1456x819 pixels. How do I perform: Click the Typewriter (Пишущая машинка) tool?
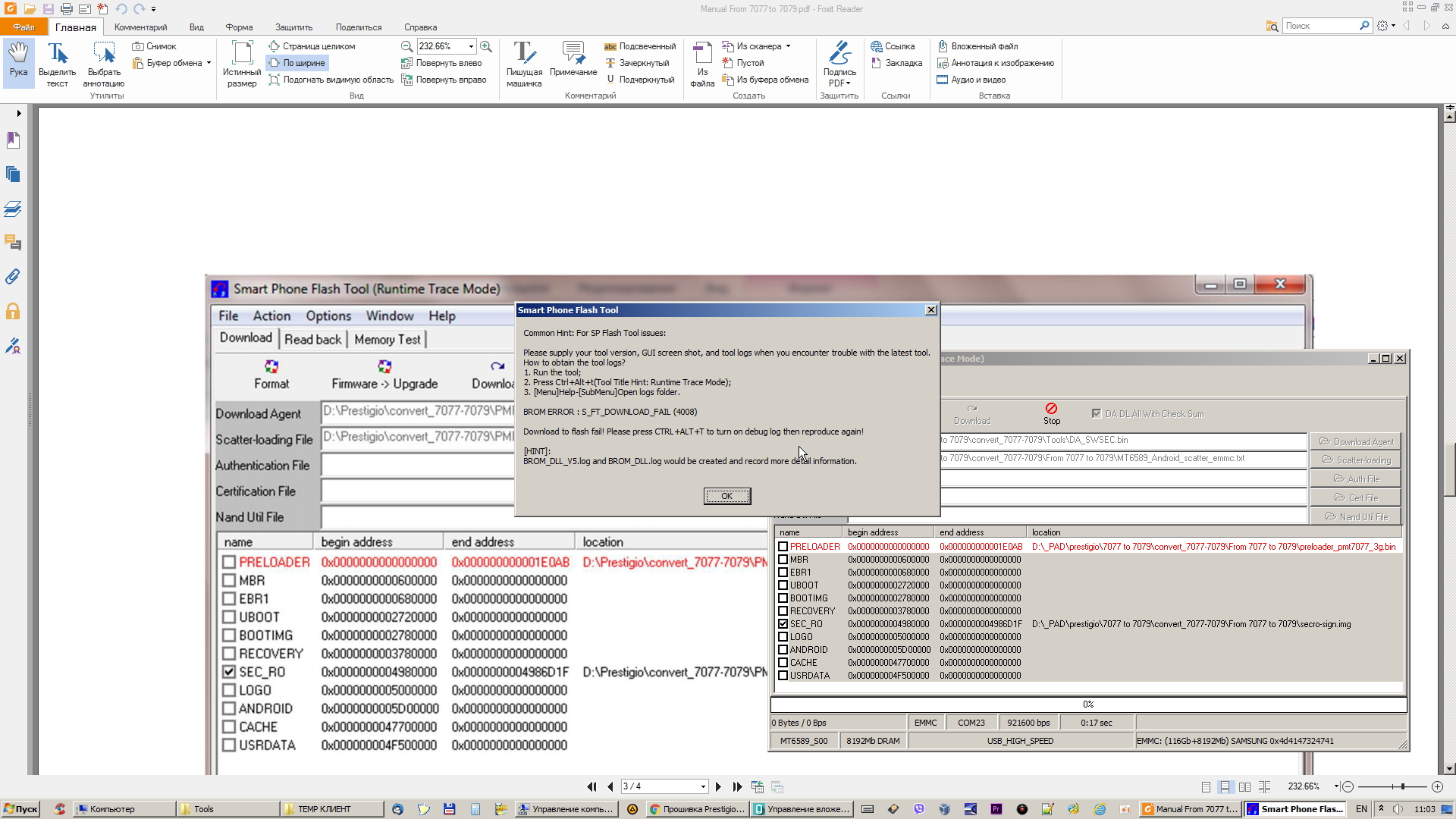point(524,61)
